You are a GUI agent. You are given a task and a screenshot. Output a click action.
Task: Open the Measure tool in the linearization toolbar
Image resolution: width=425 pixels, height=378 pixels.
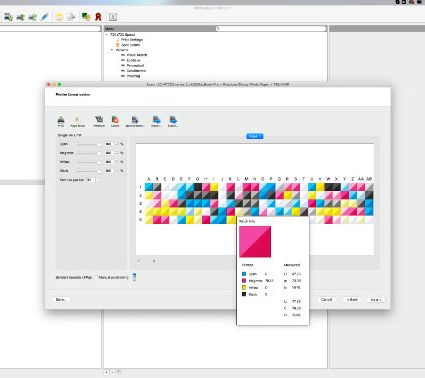pos(99,120)
